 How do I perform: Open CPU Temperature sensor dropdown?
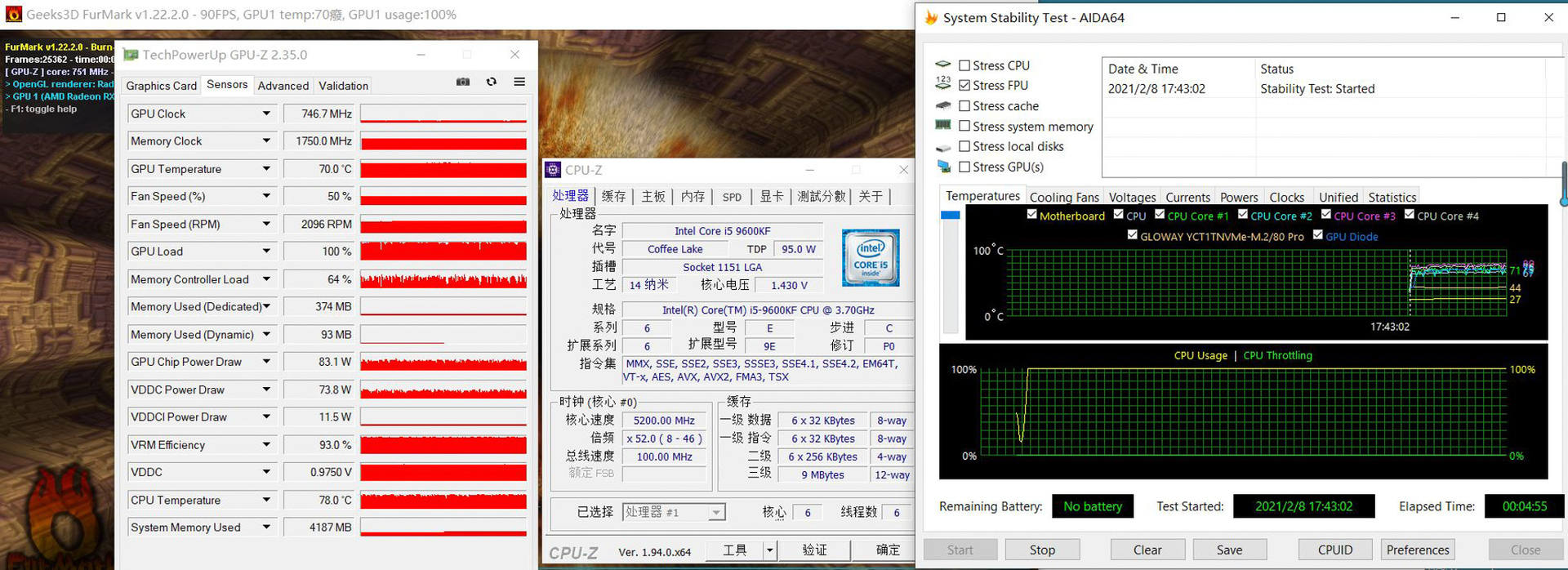[266, 500]
